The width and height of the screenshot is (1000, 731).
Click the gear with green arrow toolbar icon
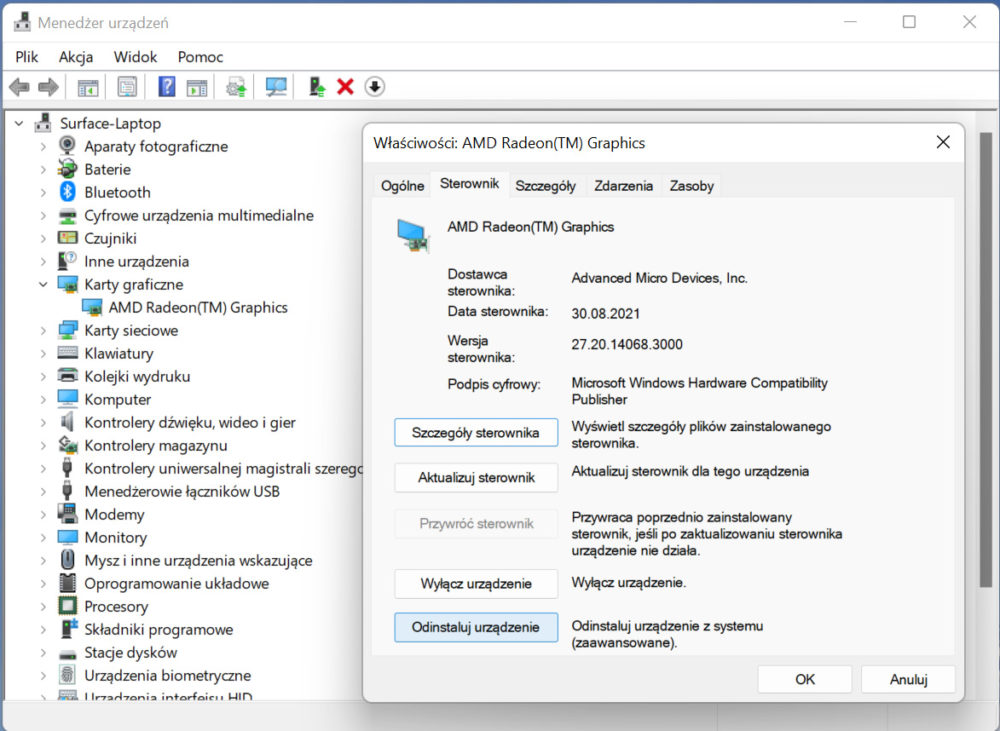(237, 87)
